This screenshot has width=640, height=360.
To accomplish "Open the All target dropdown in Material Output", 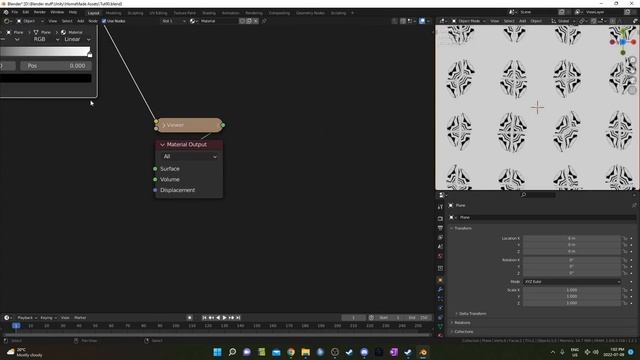I will tap(189, 156).
